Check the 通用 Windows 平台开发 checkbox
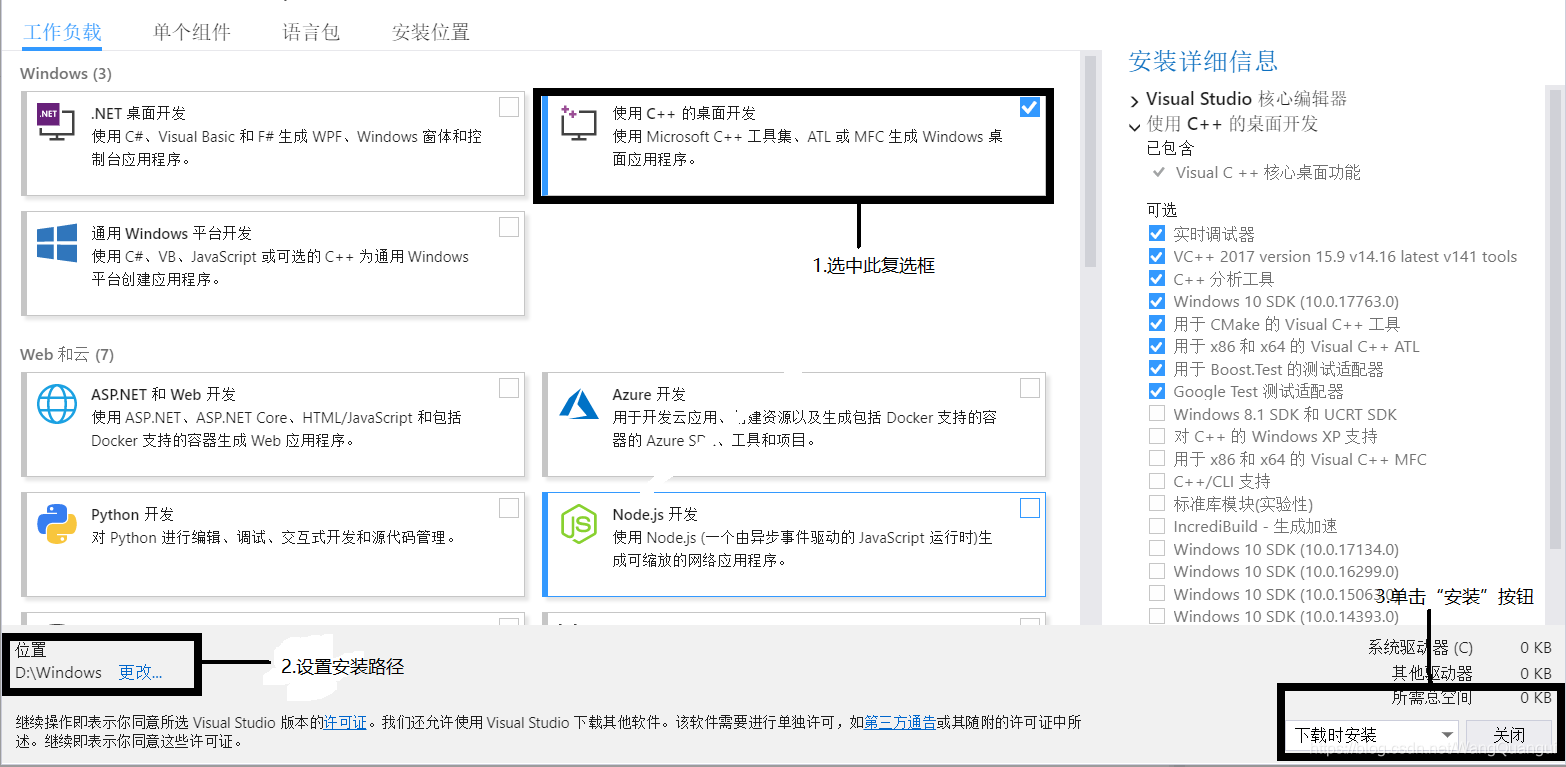The width and height of the screenshot is (1566, 767). click(509, 227)
